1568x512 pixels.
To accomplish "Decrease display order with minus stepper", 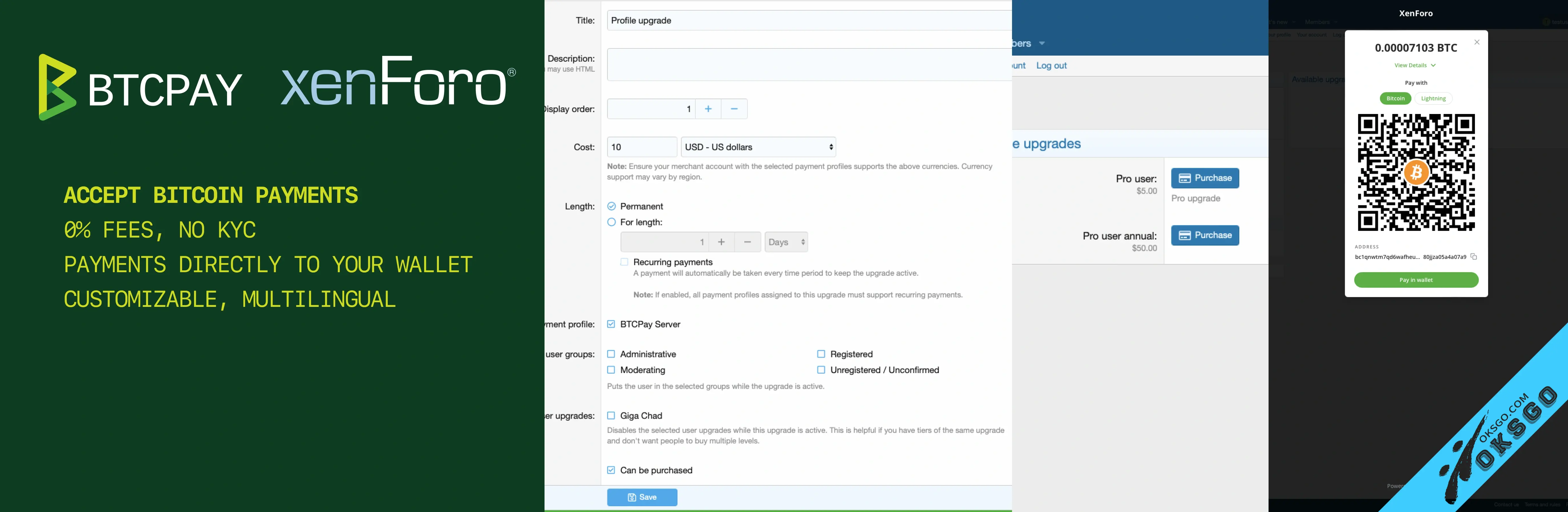I will pos(734,109).
